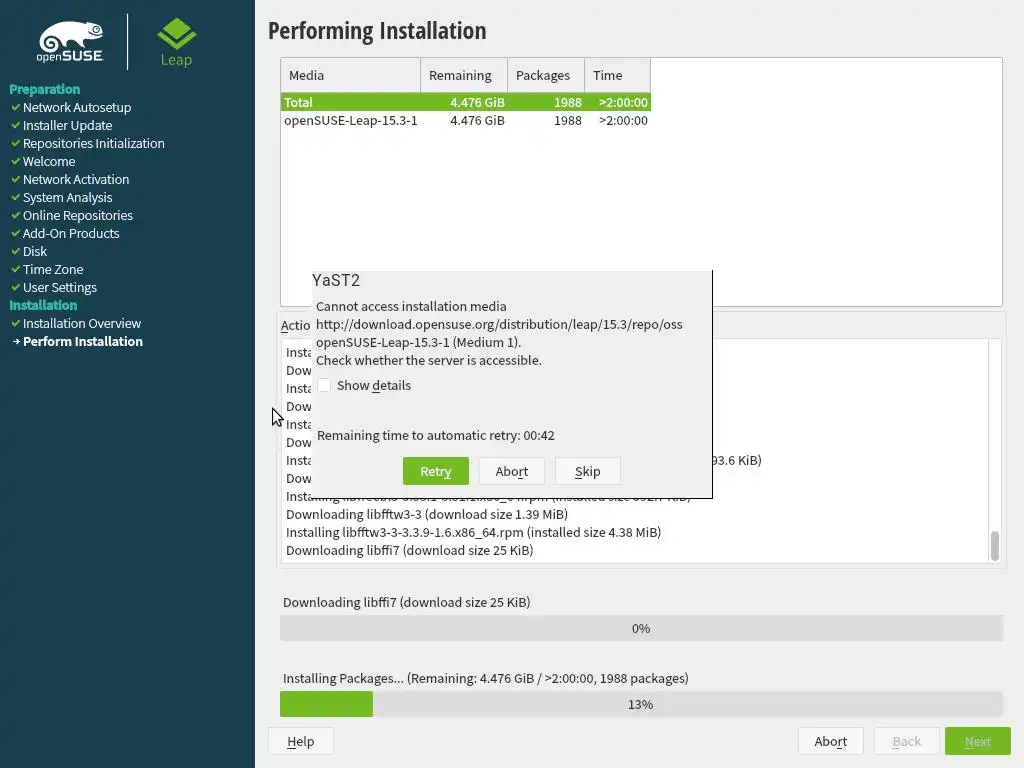Click the Time Zone step
Viewport: 1024px width, 768px height.
coord(53,269)
